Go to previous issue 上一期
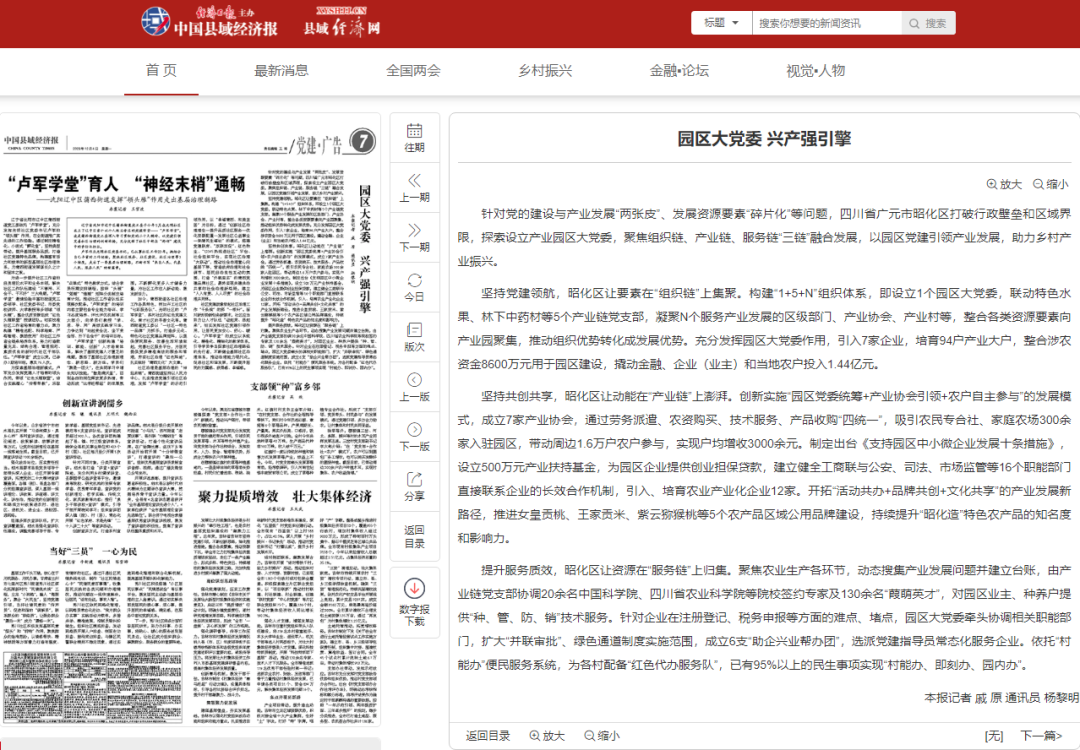 (x=415, y=188)
